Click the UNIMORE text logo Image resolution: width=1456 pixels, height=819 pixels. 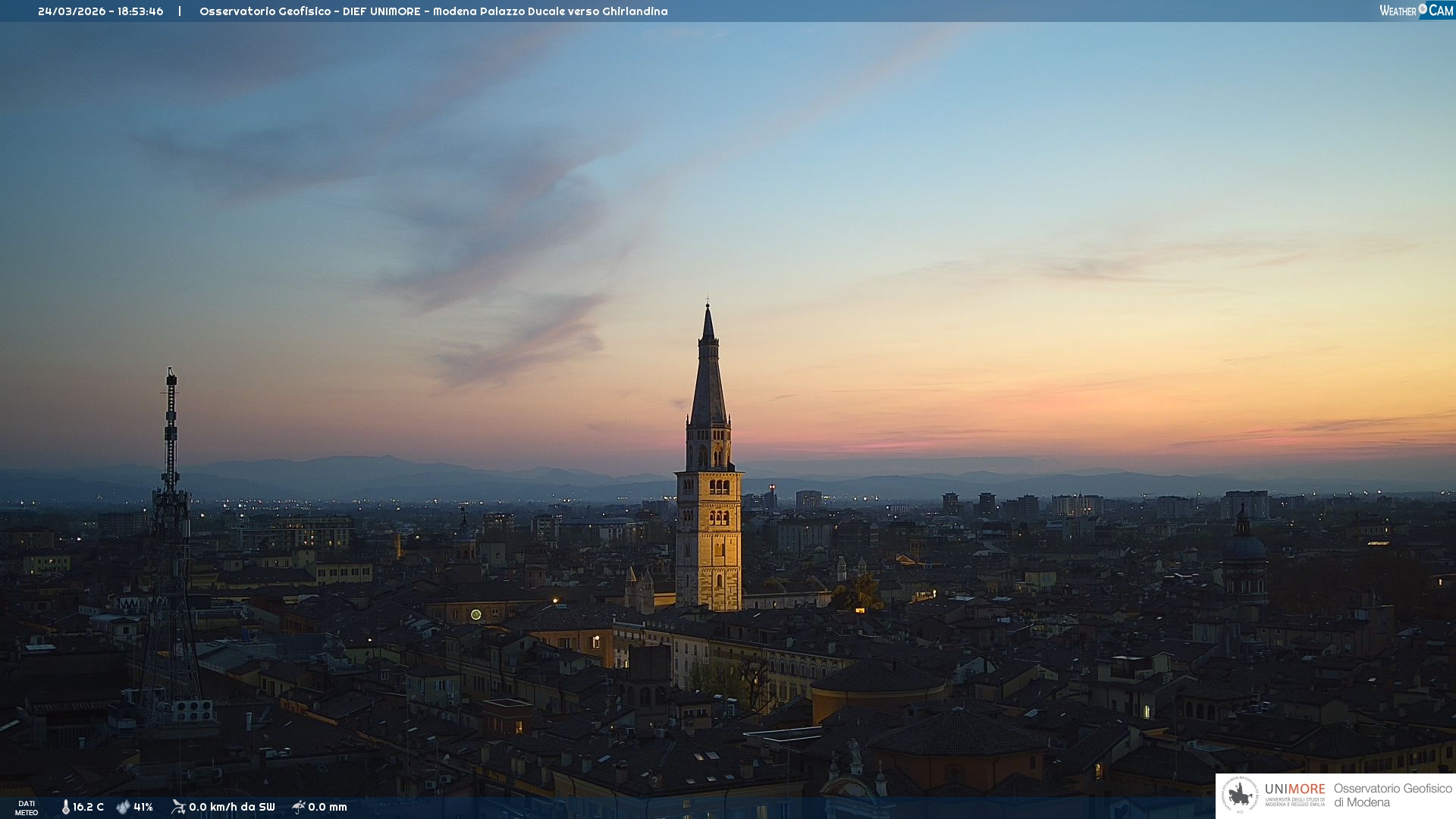pyautogui.click(x=1294, y=789)
